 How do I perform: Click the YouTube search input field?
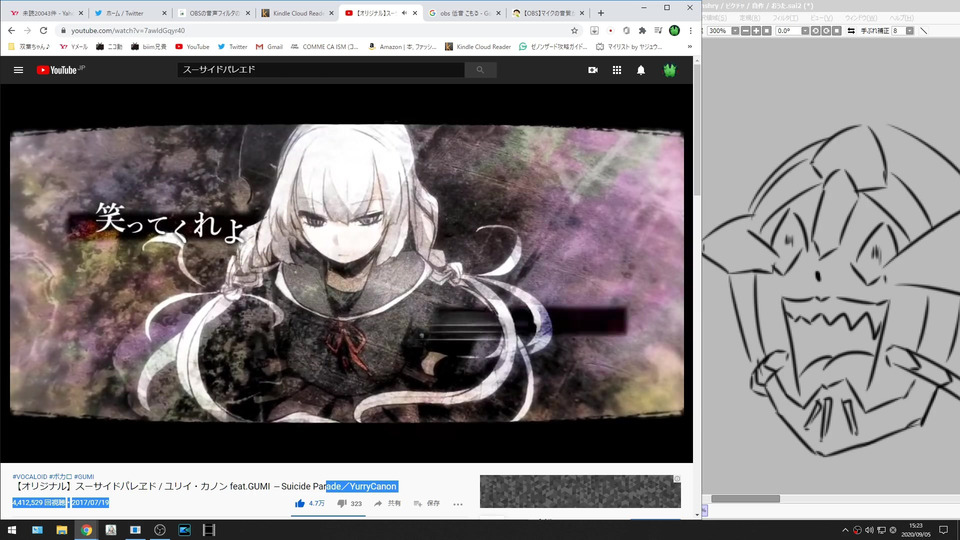pyautogui.click(x=321, y=70)
